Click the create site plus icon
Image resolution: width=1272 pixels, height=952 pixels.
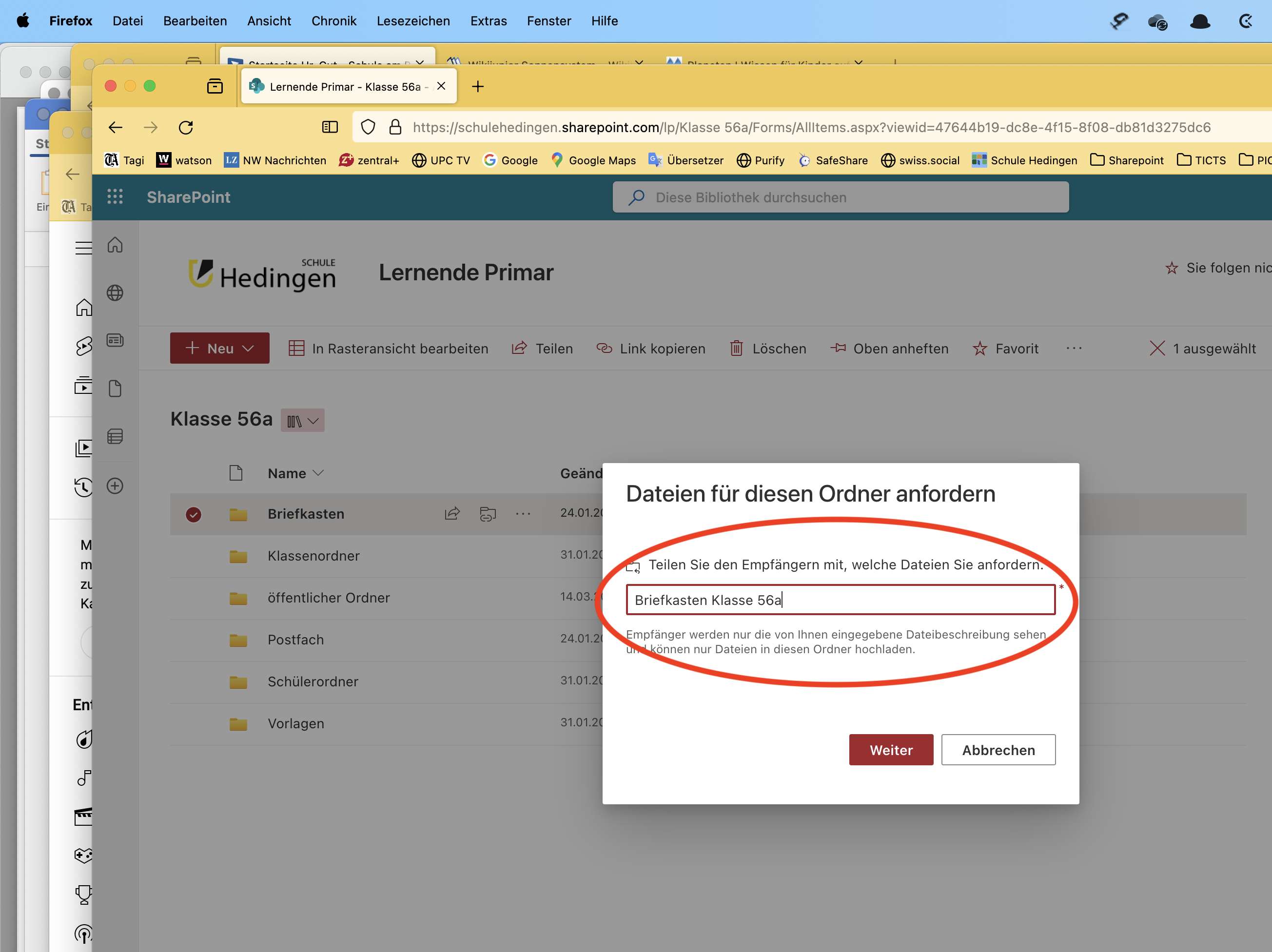pos(115,486)
